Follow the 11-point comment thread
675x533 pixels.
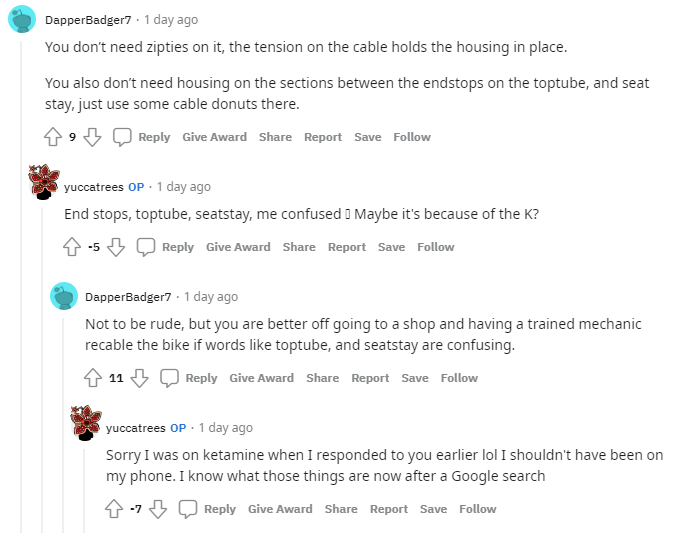click(x=459, y=378)
